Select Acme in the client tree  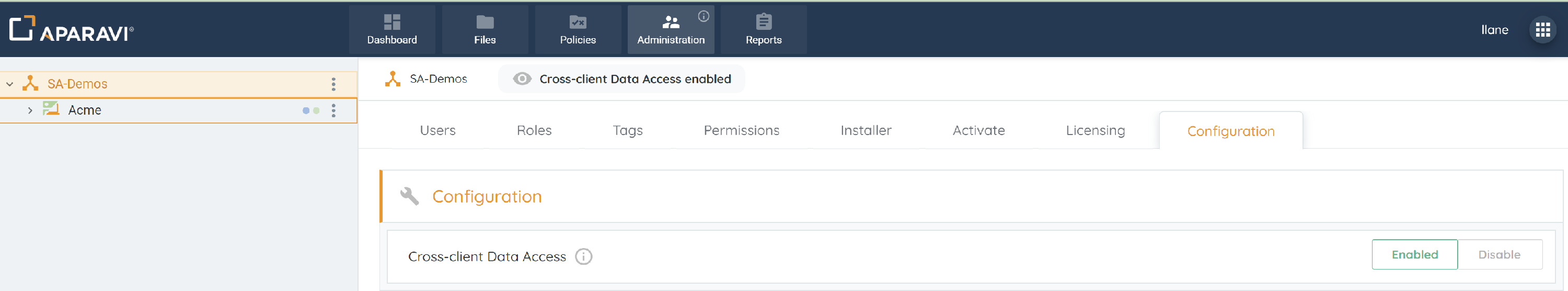click(x=85, y=110)
